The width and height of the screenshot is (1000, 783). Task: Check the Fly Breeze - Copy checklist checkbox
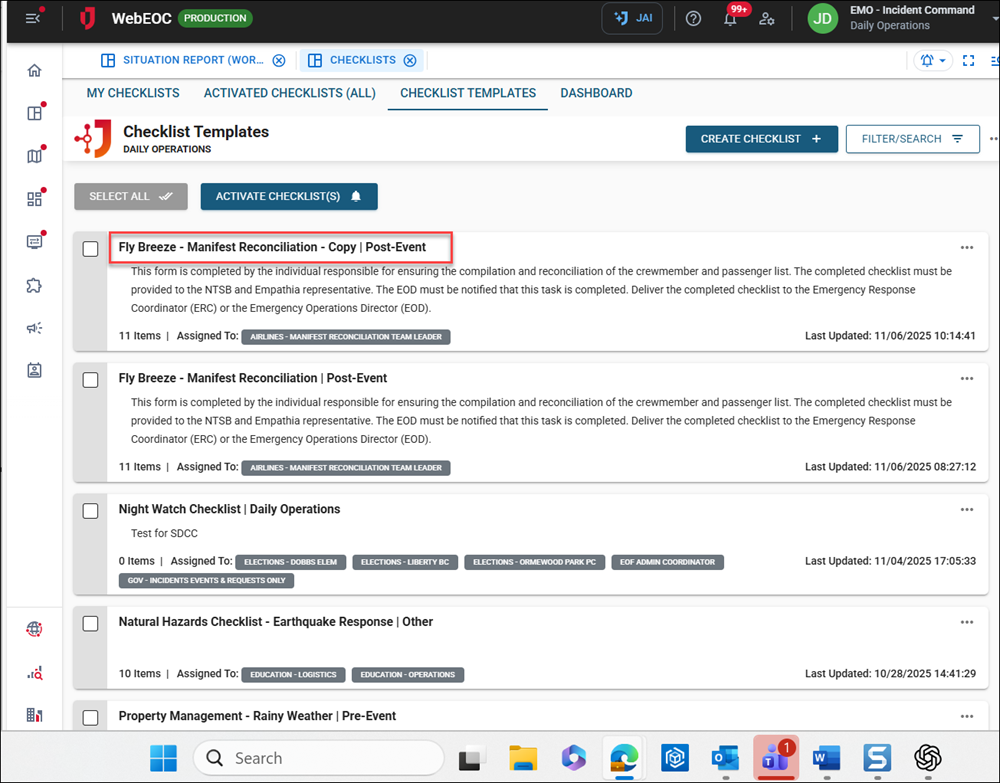point(90,249)
